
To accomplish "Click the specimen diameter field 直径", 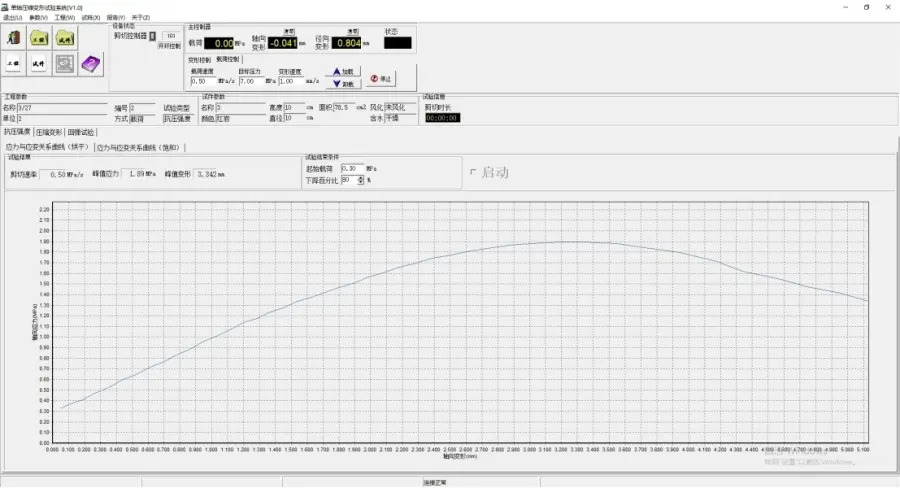I will (x=294, y=118).
